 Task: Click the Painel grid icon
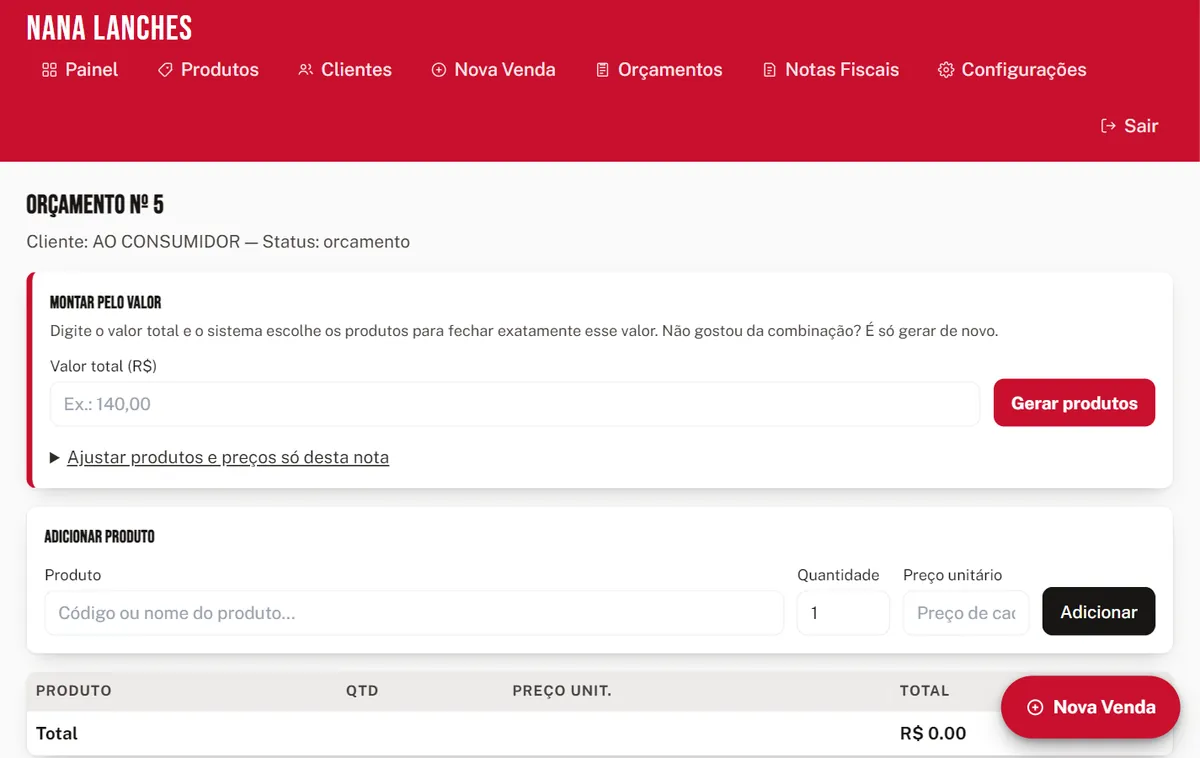[49, 70]
